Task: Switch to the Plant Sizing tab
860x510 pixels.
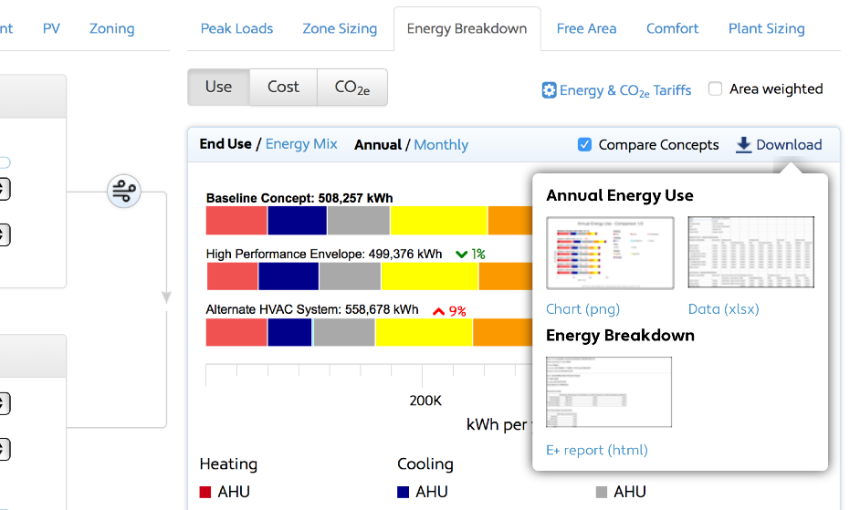Action: tap(766, 29)
